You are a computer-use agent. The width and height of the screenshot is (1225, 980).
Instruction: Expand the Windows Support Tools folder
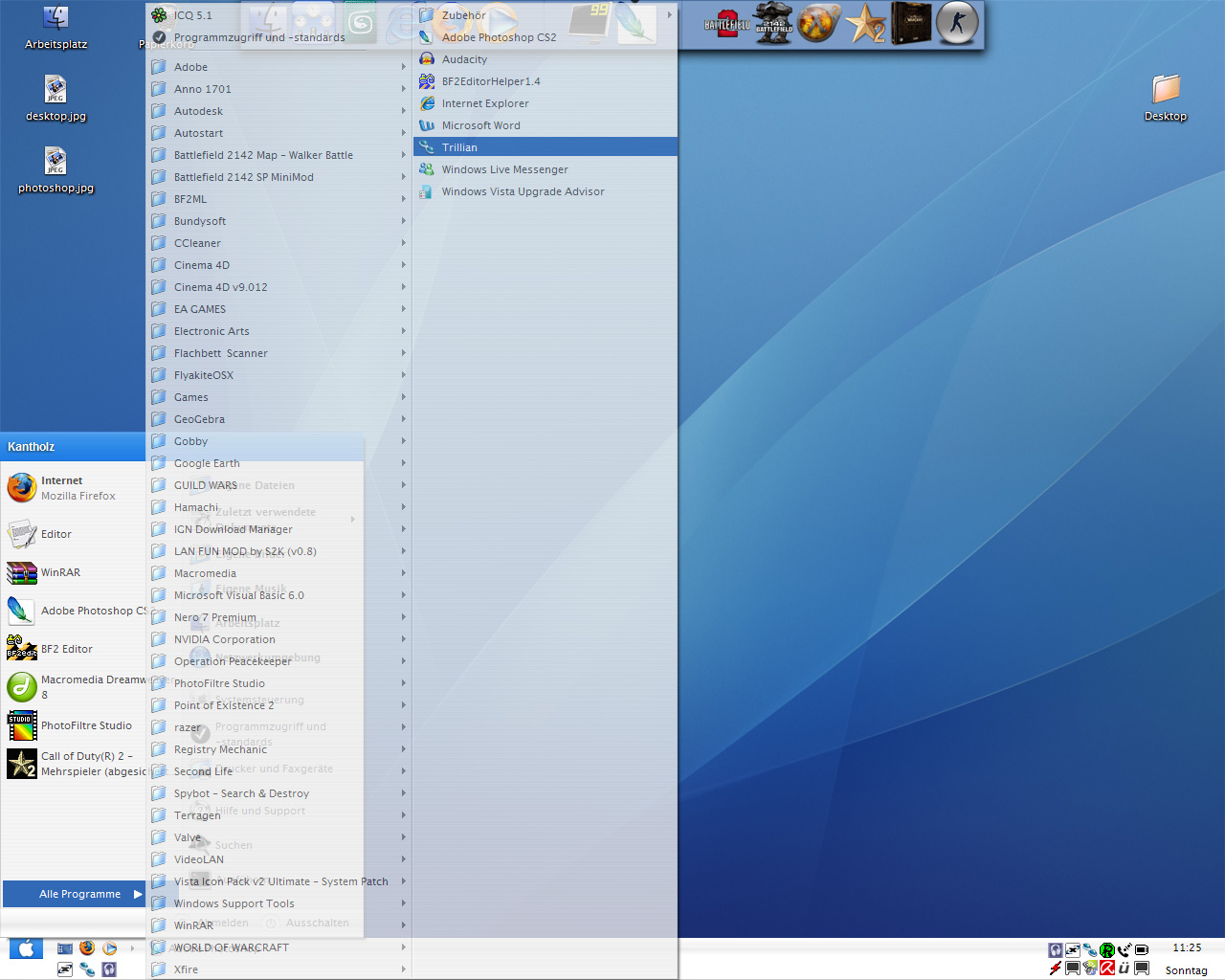[278, 903]
